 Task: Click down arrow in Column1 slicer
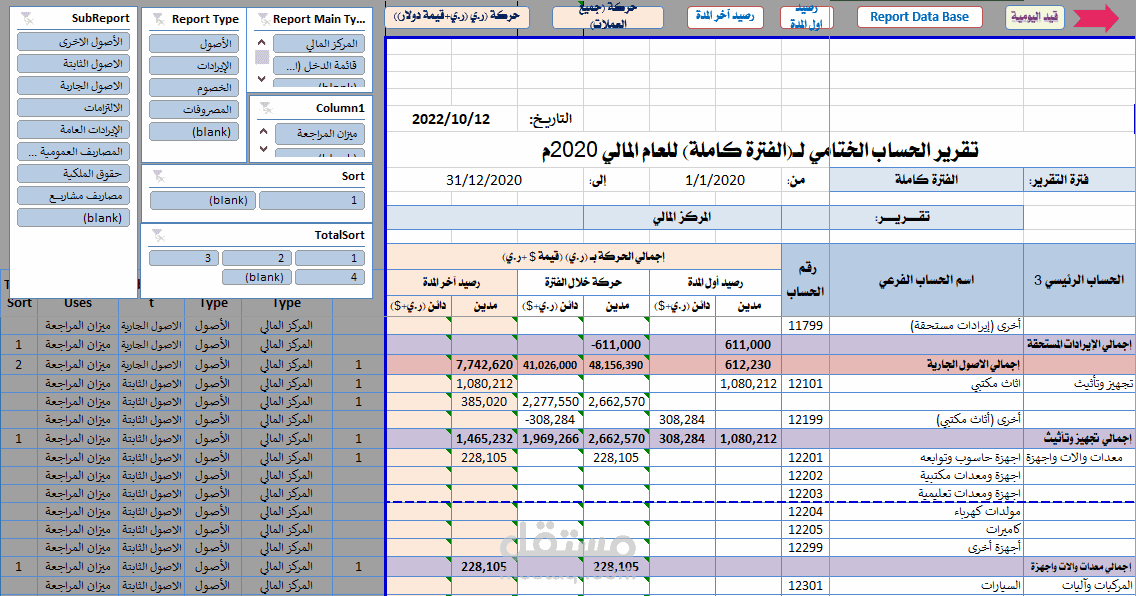point(264,148)
